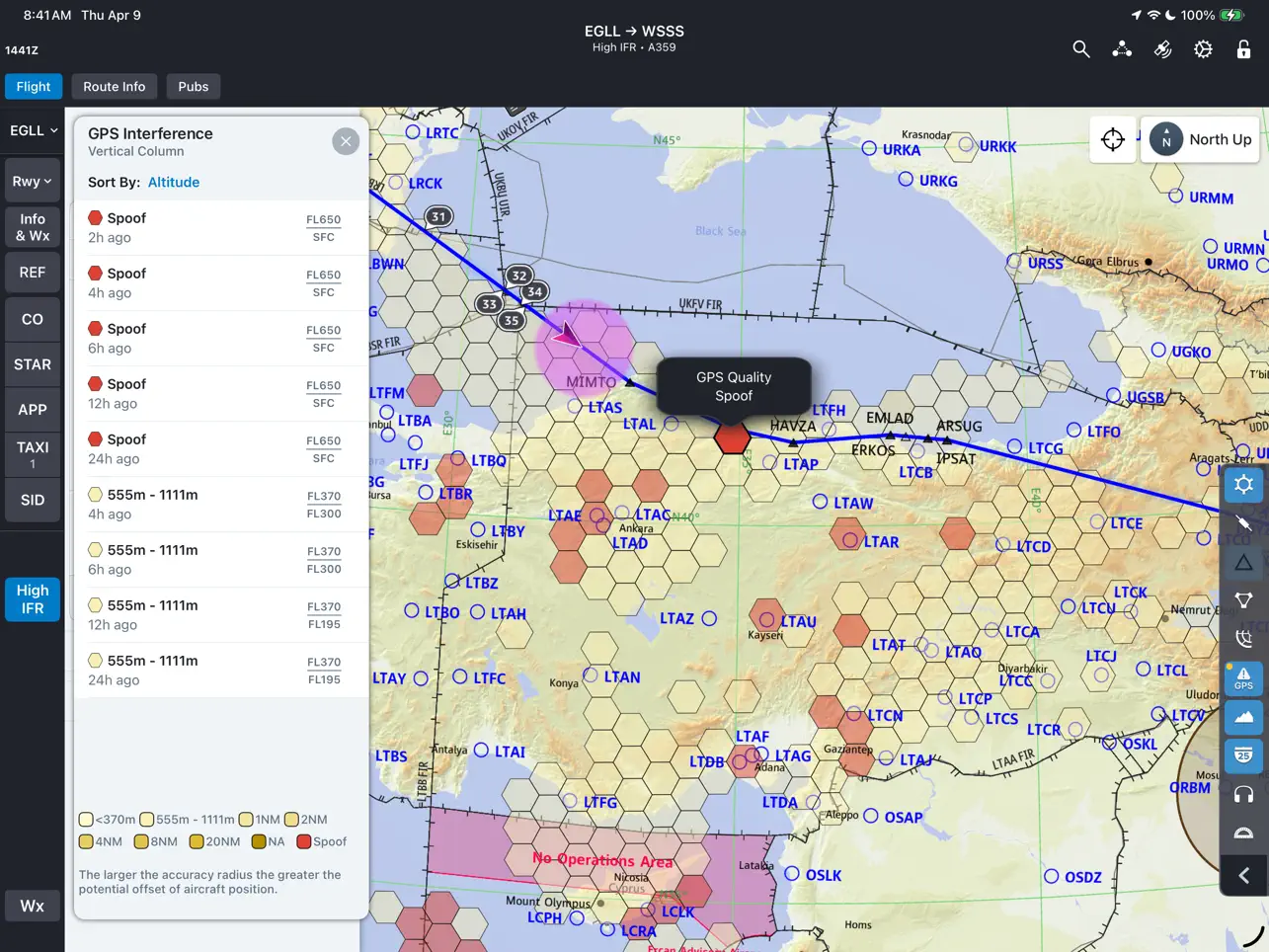Toggle the route shield 25 layer button
Image resolution: width=1269 pixels, height=952 pixels.
click(x=1243, y=755)
